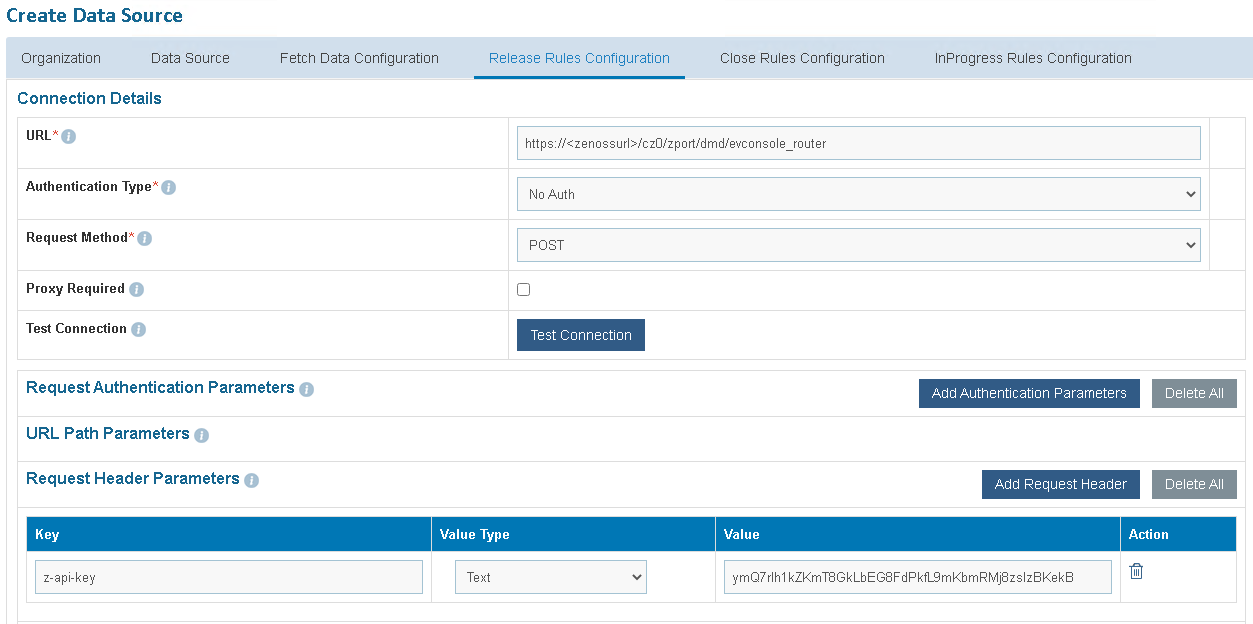Viewport: 1253px width, 624px height.
Task: Click the URL Path Parameters info icon
Action: pyautogui.click(x=202, y=435)
